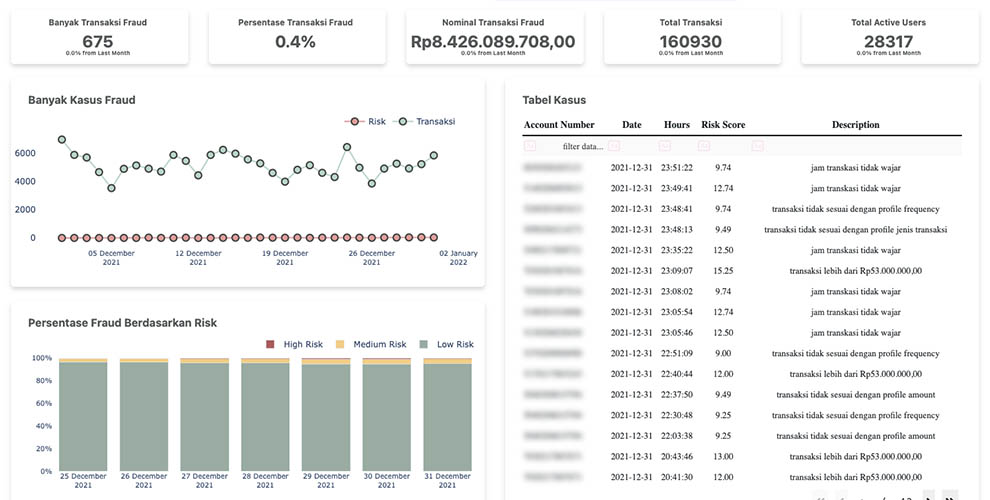This screenshot has width=990, height=500.
Task: Click the case toggle icon in Risk Score filter
Action: tap(704, 146)
